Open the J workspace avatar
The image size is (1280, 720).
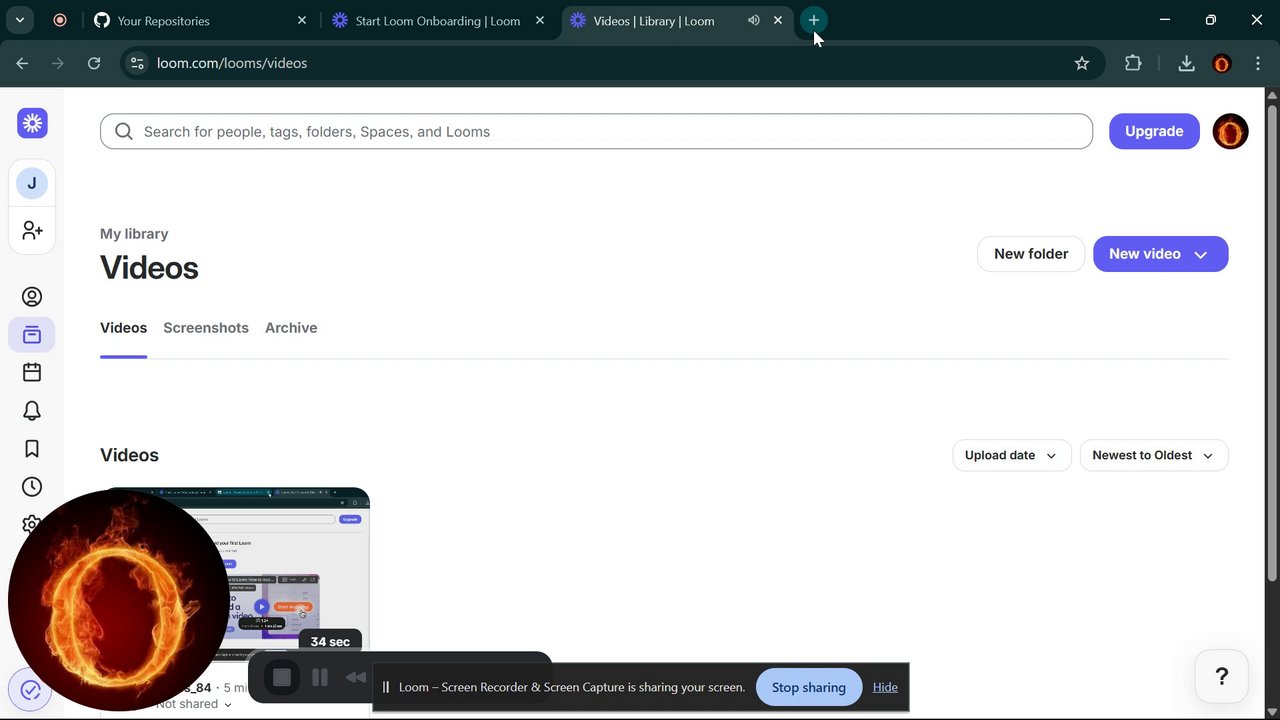[x=32, y=183]
